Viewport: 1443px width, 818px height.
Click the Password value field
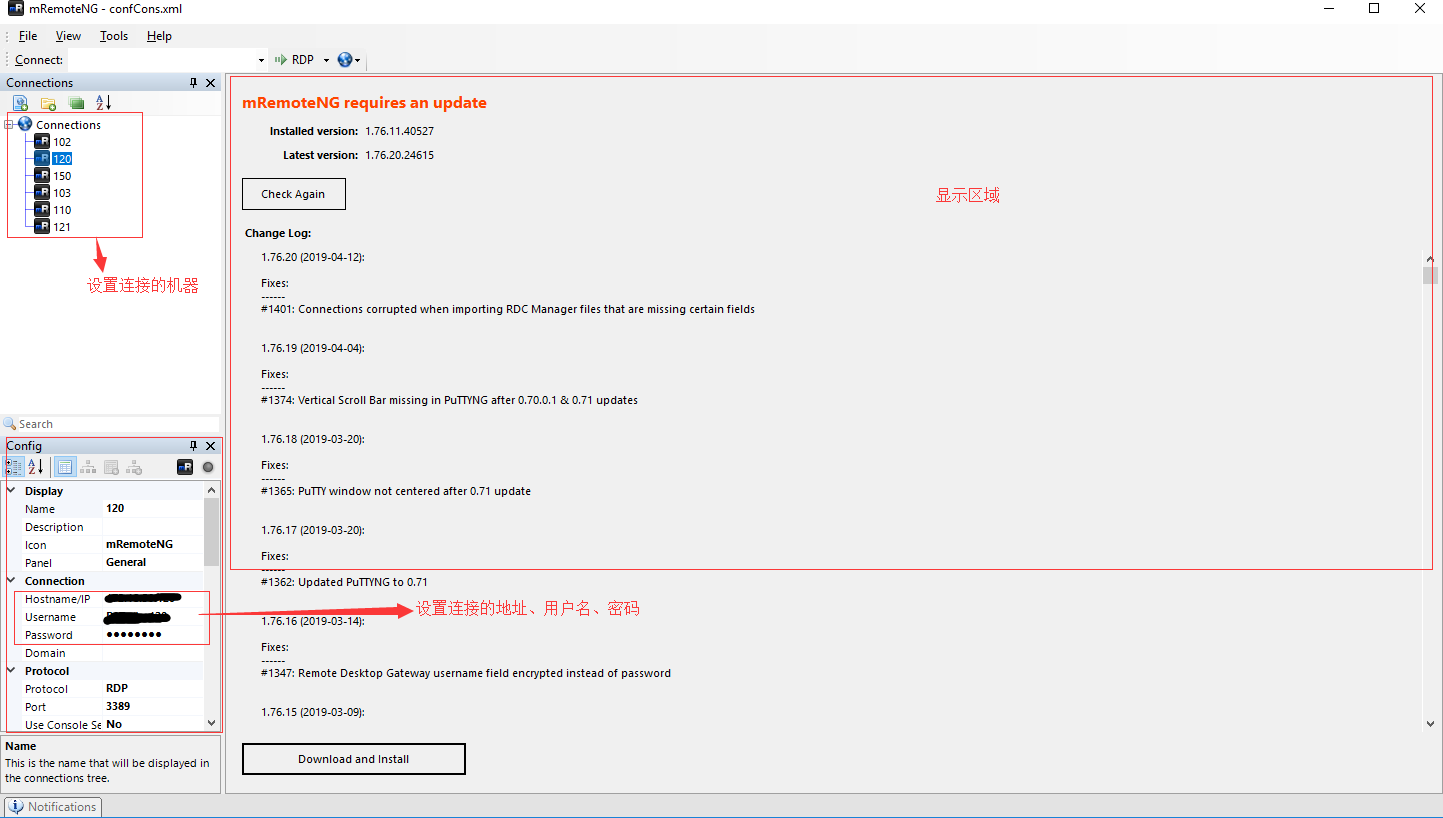coord(153,635)
